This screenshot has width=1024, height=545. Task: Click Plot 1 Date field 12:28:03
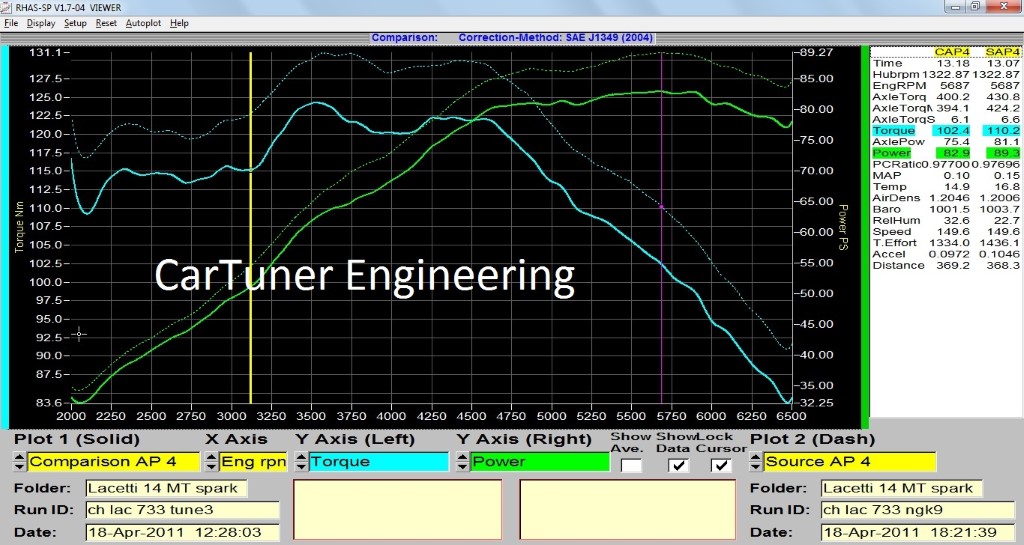[x=182, y=533]
